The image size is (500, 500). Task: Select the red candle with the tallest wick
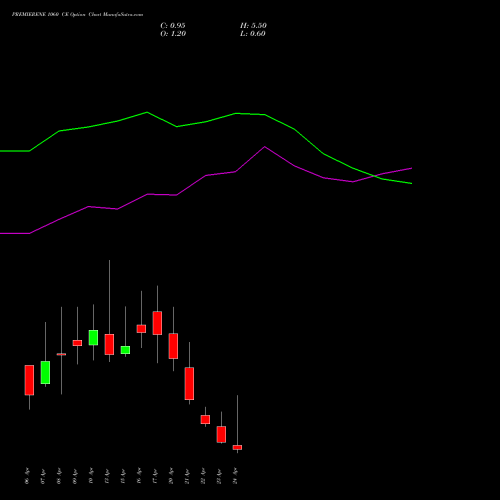pyautogui.click(x=109, y=344)
